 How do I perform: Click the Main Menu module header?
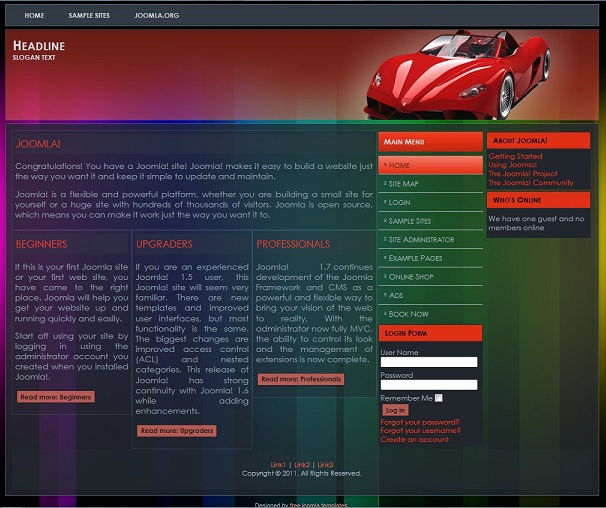[431, 142]
